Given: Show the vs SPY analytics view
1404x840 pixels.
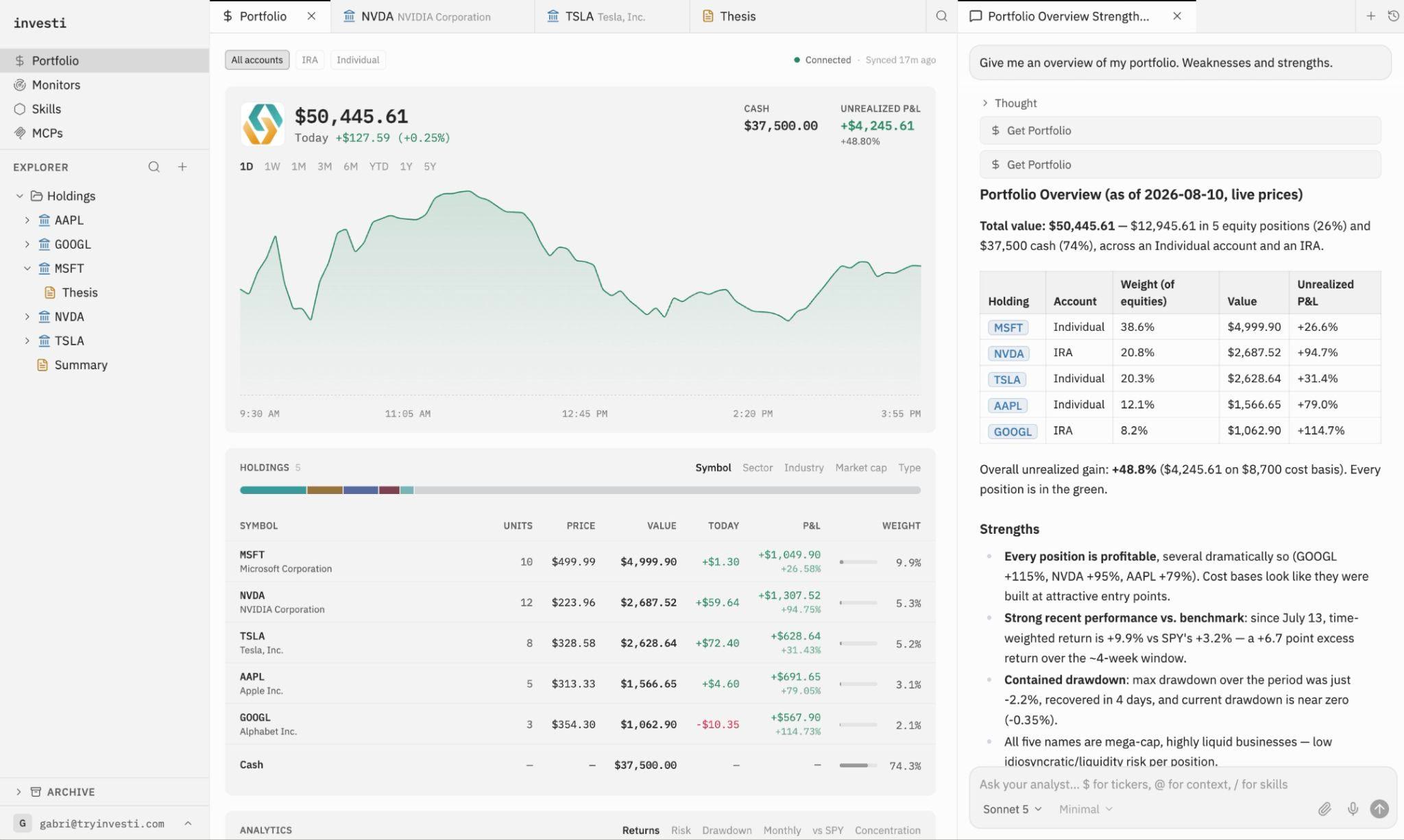Looking at the screenshot, I should pyautogui.click(x=827, y=830).
